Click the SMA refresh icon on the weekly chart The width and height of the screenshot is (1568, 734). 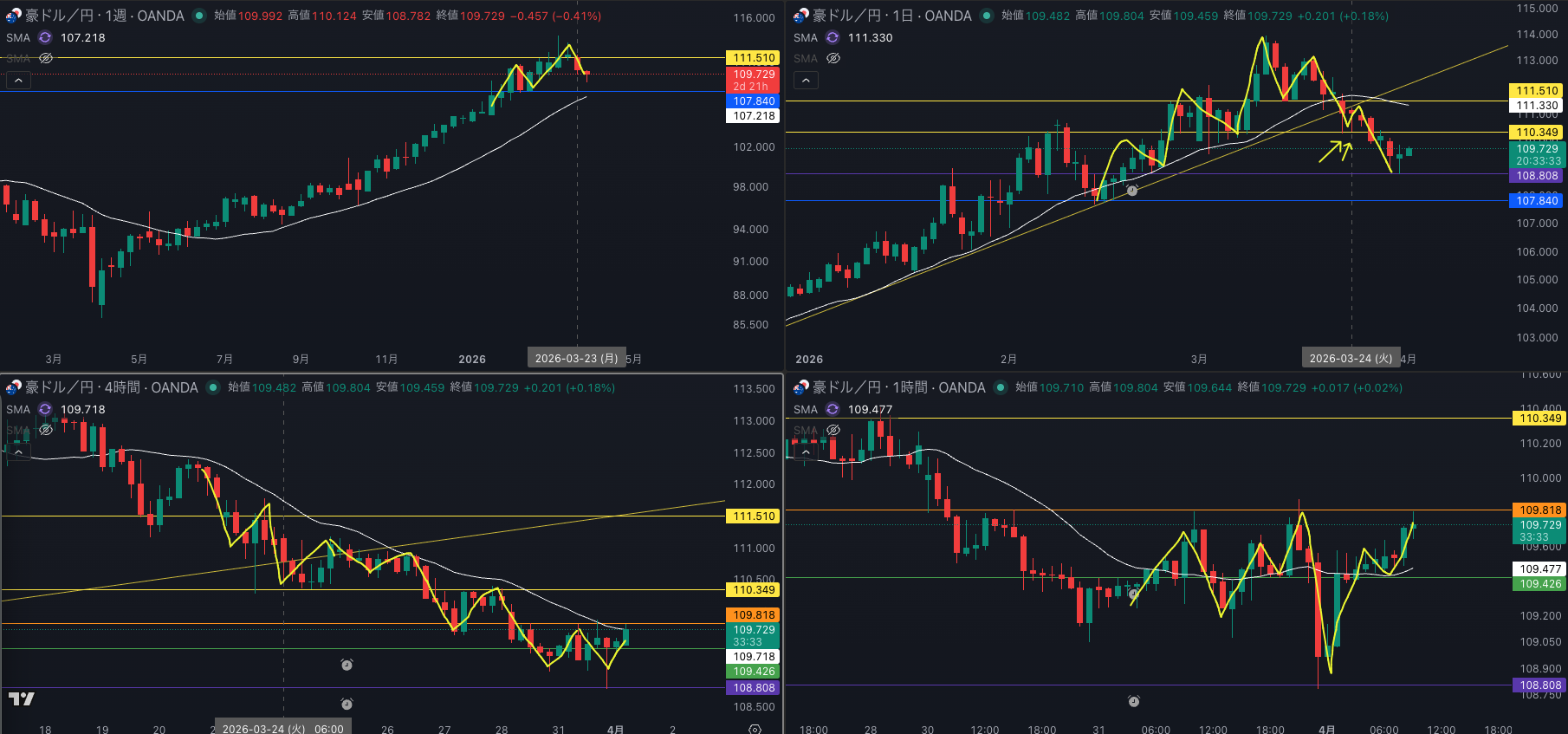tap(45, 37)
